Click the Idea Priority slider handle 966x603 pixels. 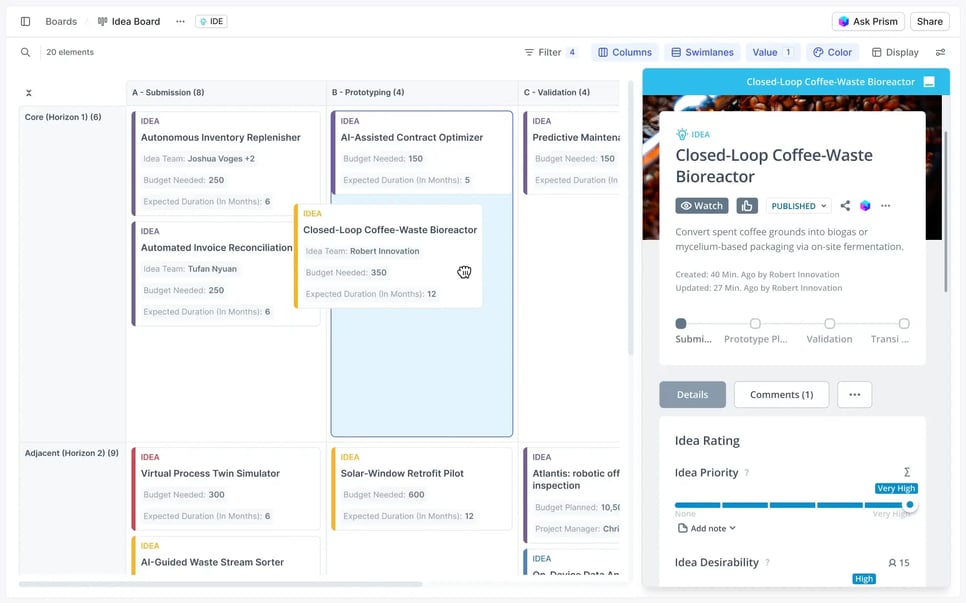pyautogui.click(x=910, y=505)
